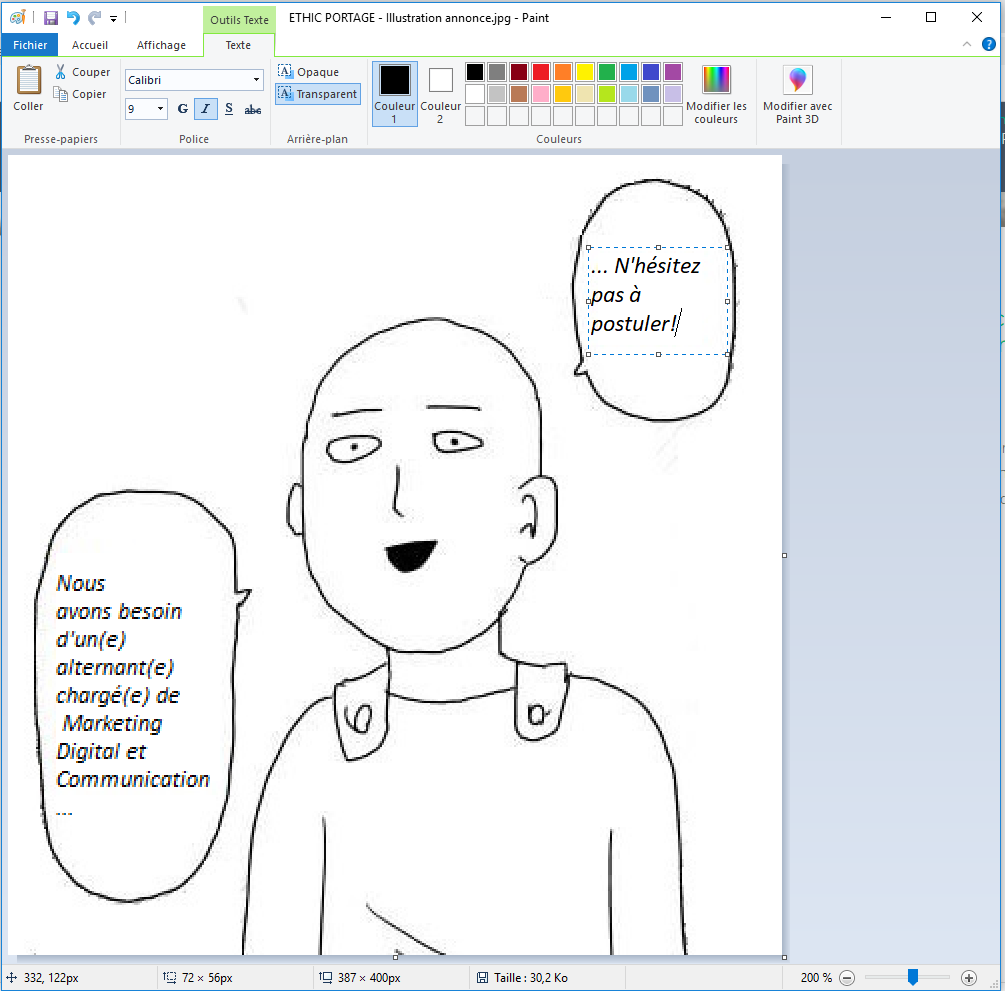Click the Paint application icon in title bar
The width and height of the screenshot is (1005, 991).
[x=17, y=18]
